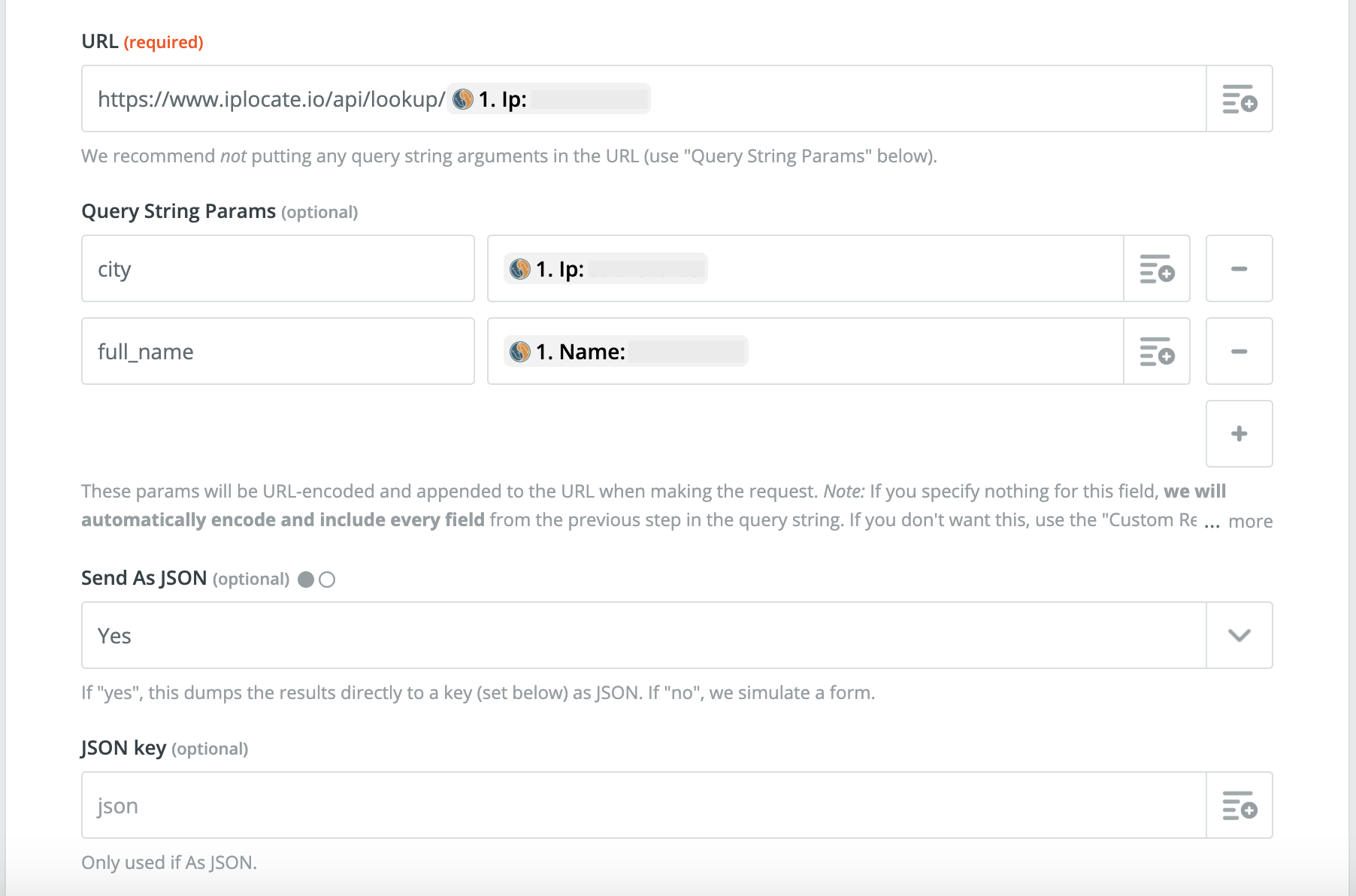Remove the city query param row
The image size is (1356, 896).
tap(1239, 268)
